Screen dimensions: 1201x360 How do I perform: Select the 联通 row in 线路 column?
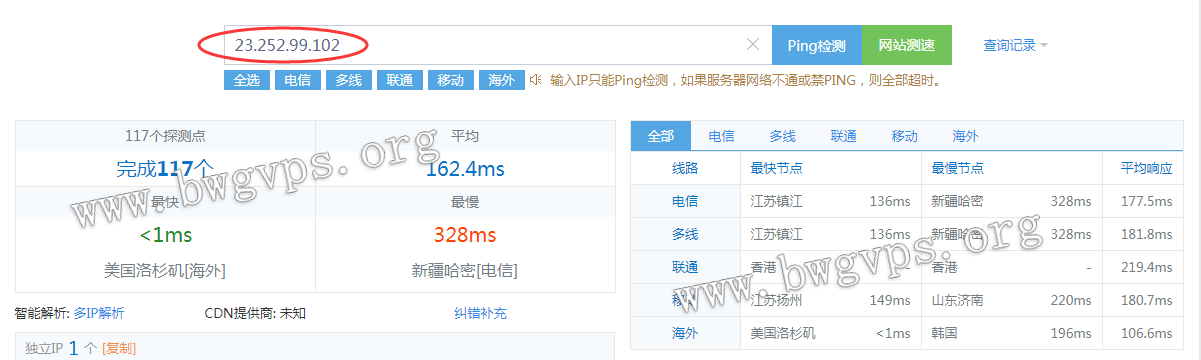(x=685, y=267)
